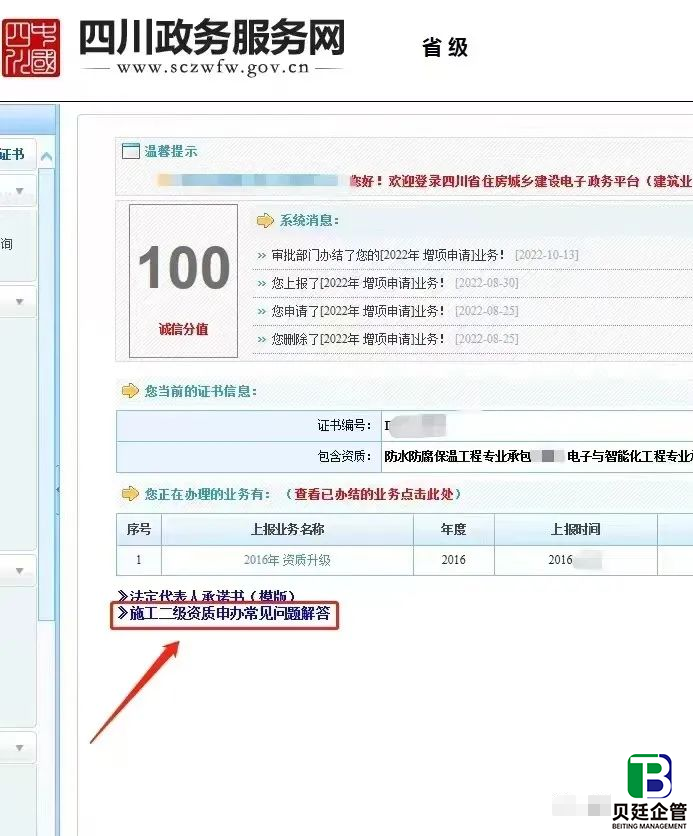Click the [2022-10-13] message date
Viewport: 693px width, 836px height.
pos(547,255)
